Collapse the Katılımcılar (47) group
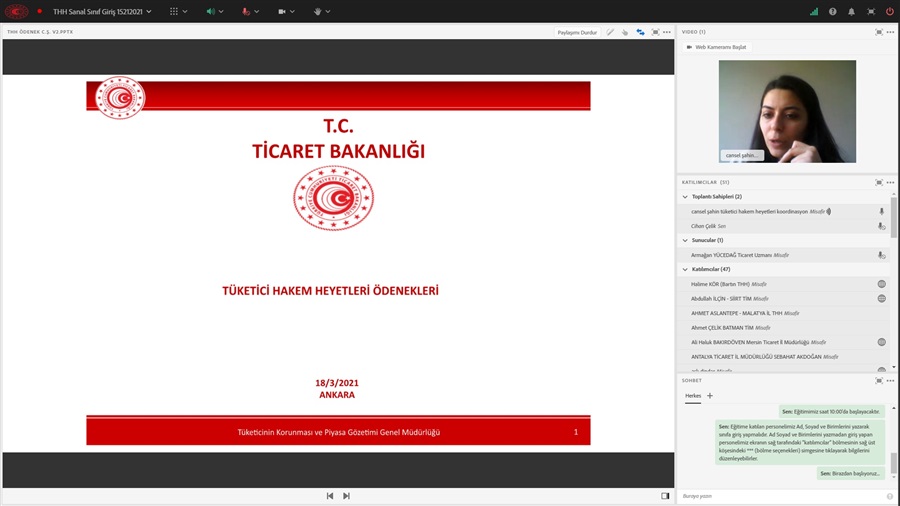 685,269
